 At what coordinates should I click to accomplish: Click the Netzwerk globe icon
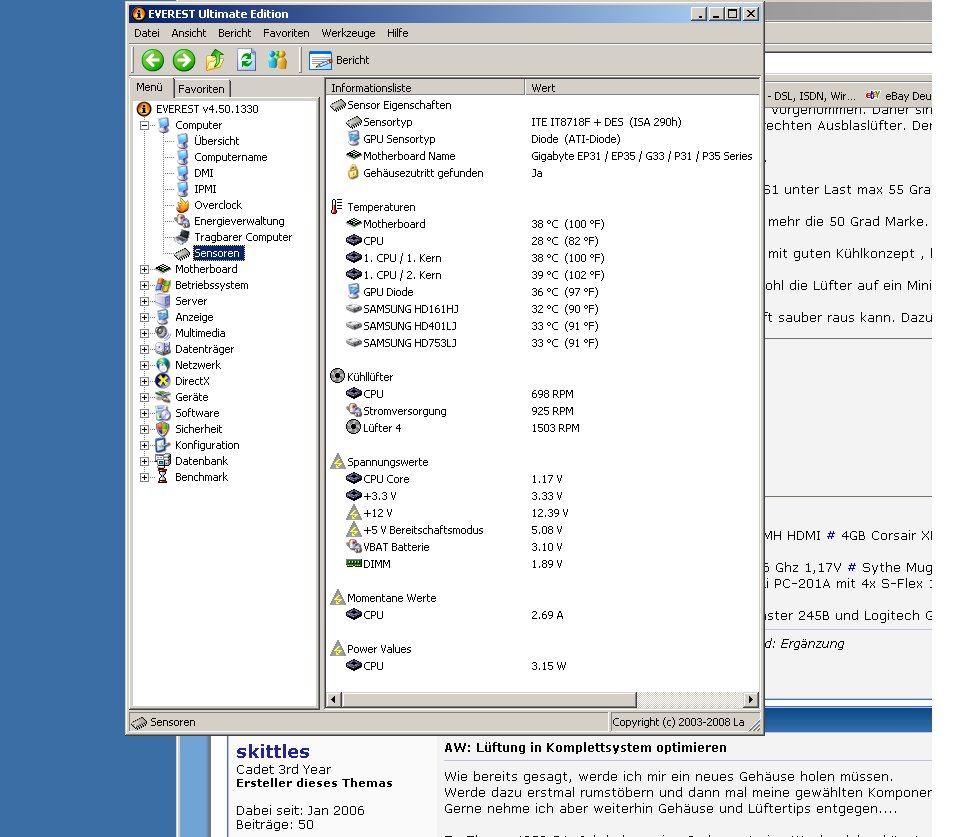[163, 365]
